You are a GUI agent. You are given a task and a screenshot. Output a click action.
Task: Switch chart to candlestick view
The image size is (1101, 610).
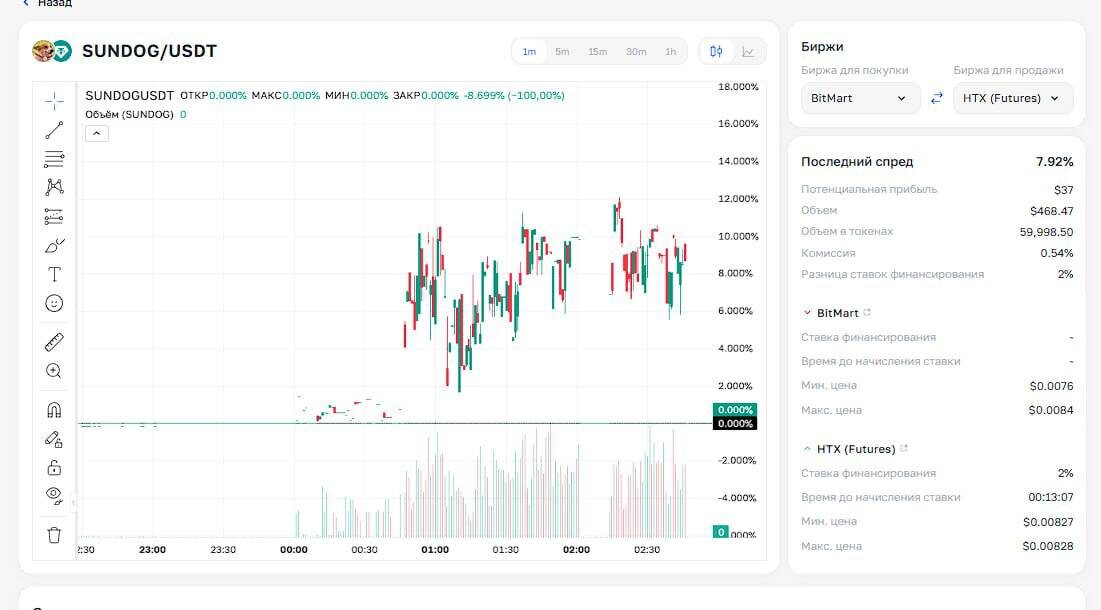tap(716, 51)
